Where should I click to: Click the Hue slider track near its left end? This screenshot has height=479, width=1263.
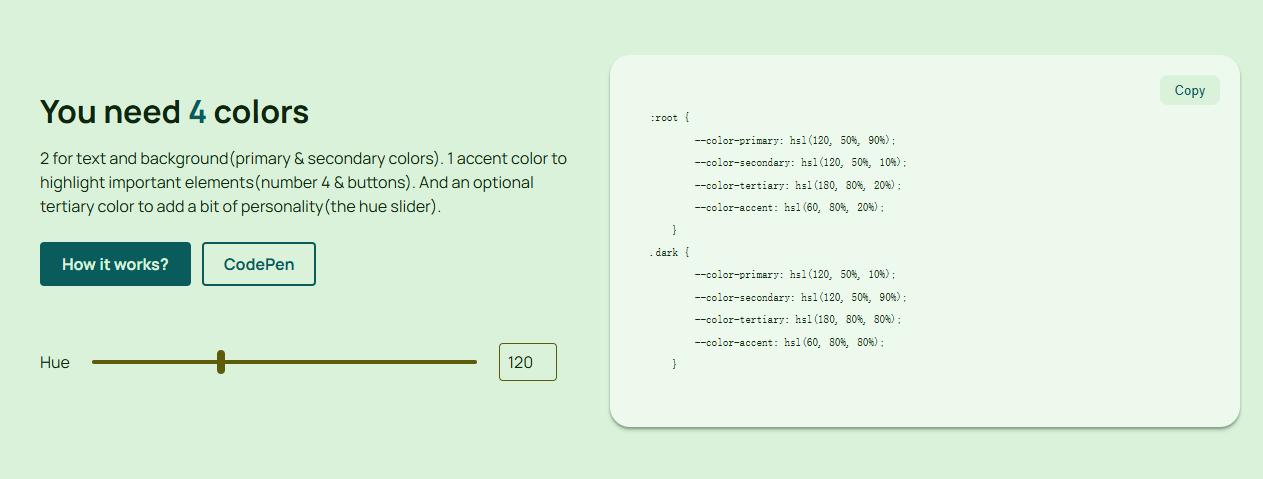(108, 362)
